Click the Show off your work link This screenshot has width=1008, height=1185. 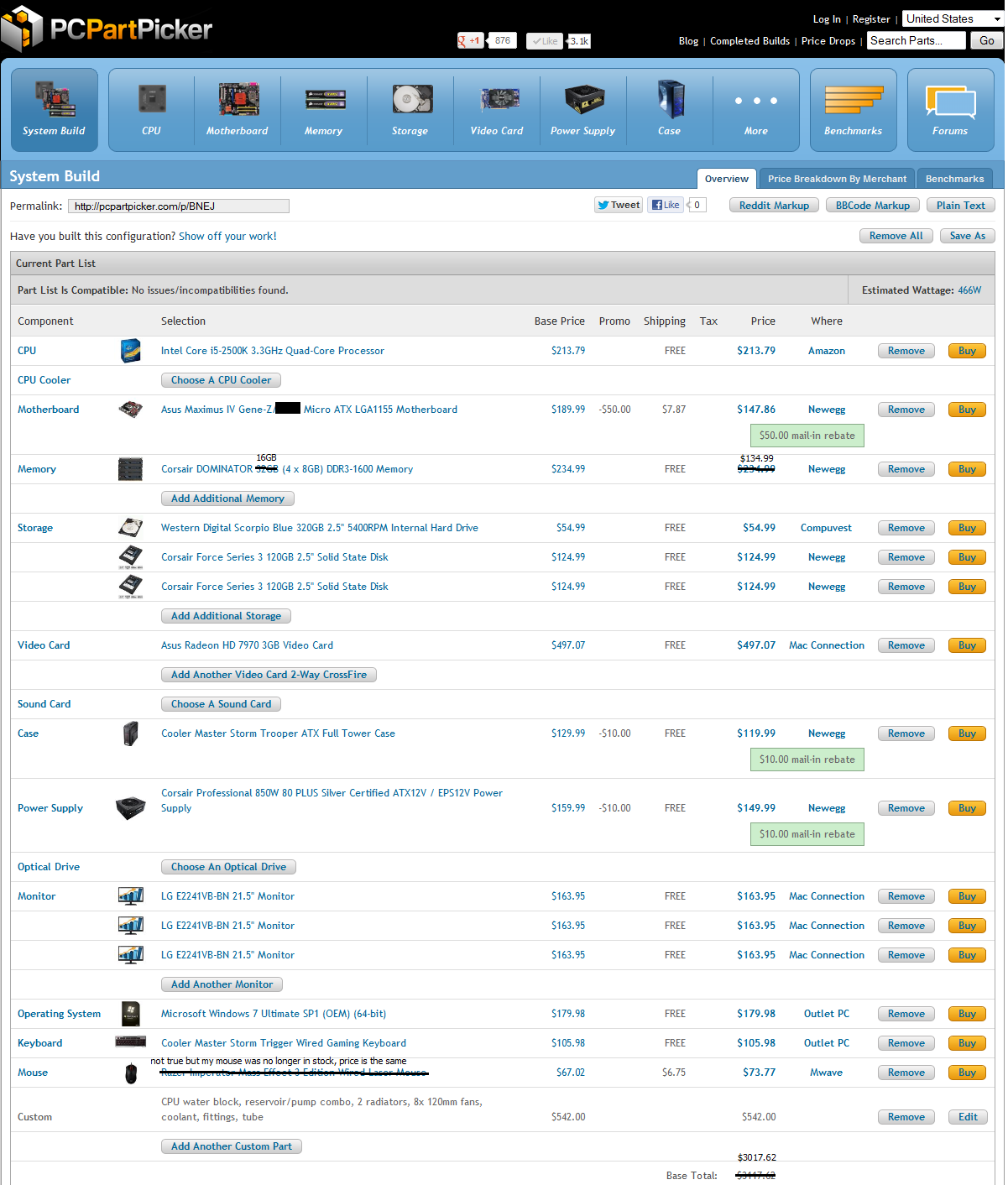pyautogui.click(x=227, y=237)
